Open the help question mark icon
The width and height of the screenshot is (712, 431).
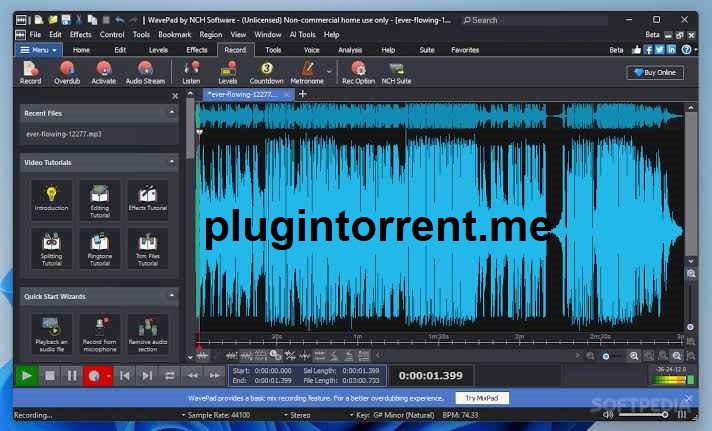(x=686, y=50)
